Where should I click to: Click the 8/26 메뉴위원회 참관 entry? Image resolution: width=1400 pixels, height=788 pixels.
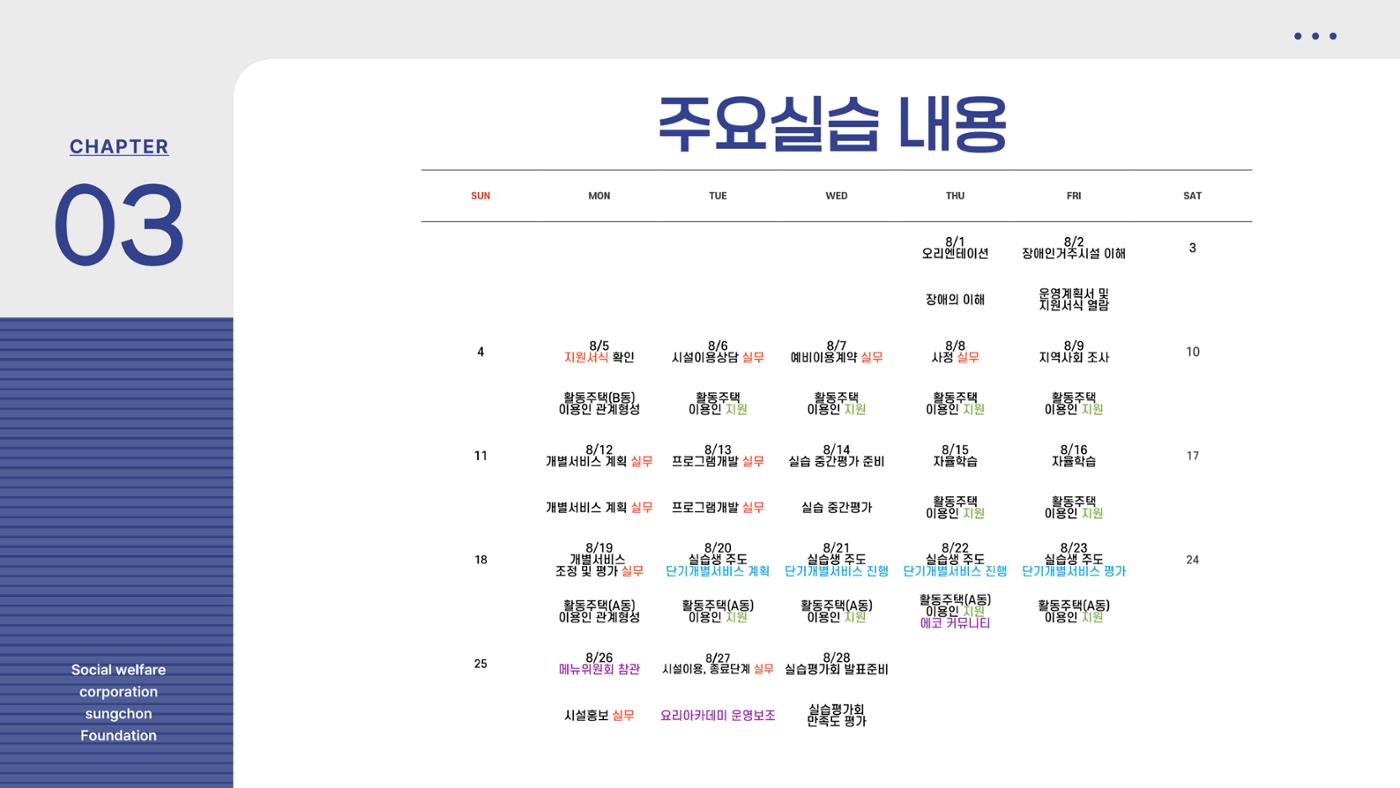(599, 664)
